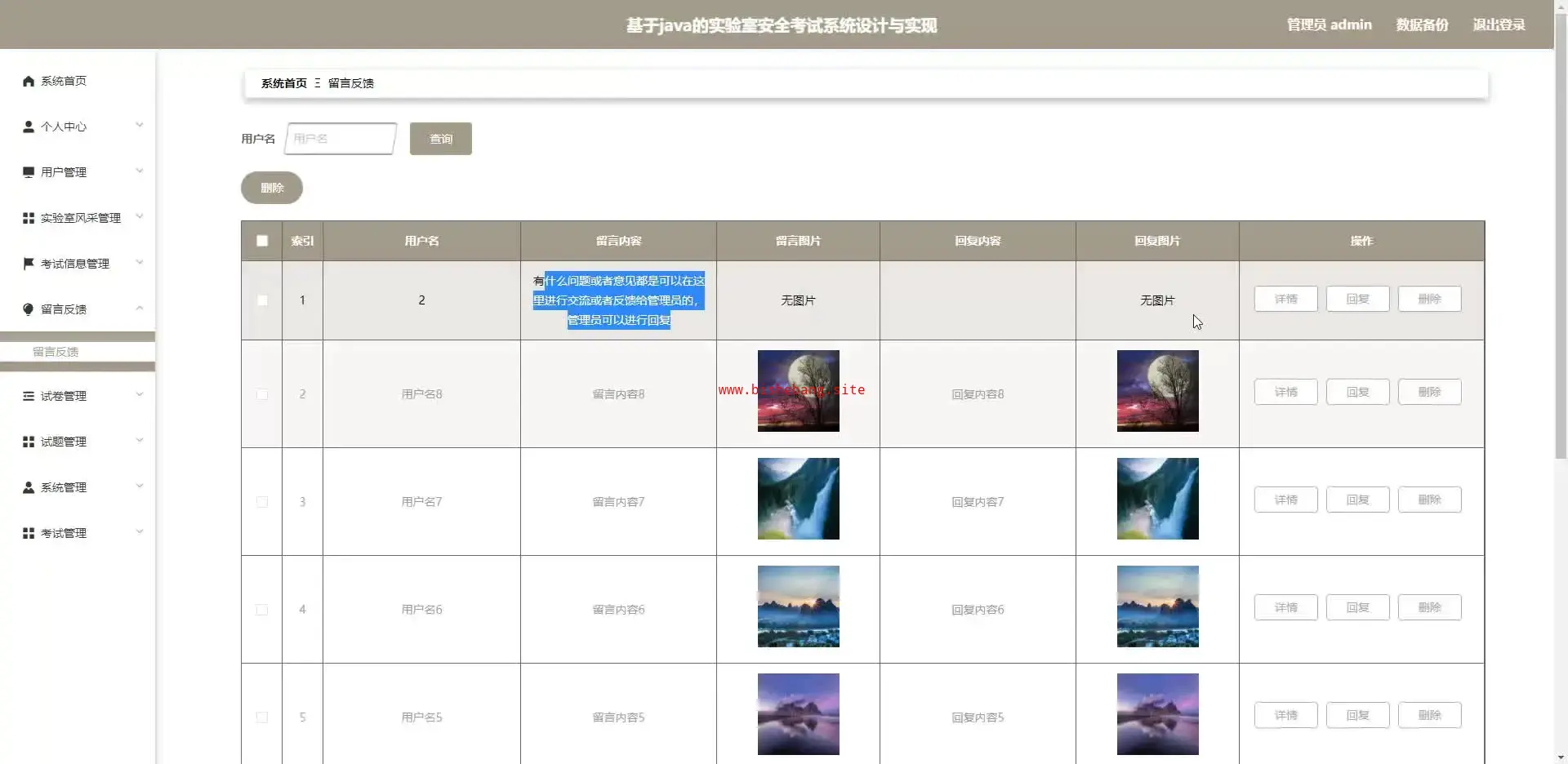Toggle the select-all checkbox in table header

tap(262, 241)
